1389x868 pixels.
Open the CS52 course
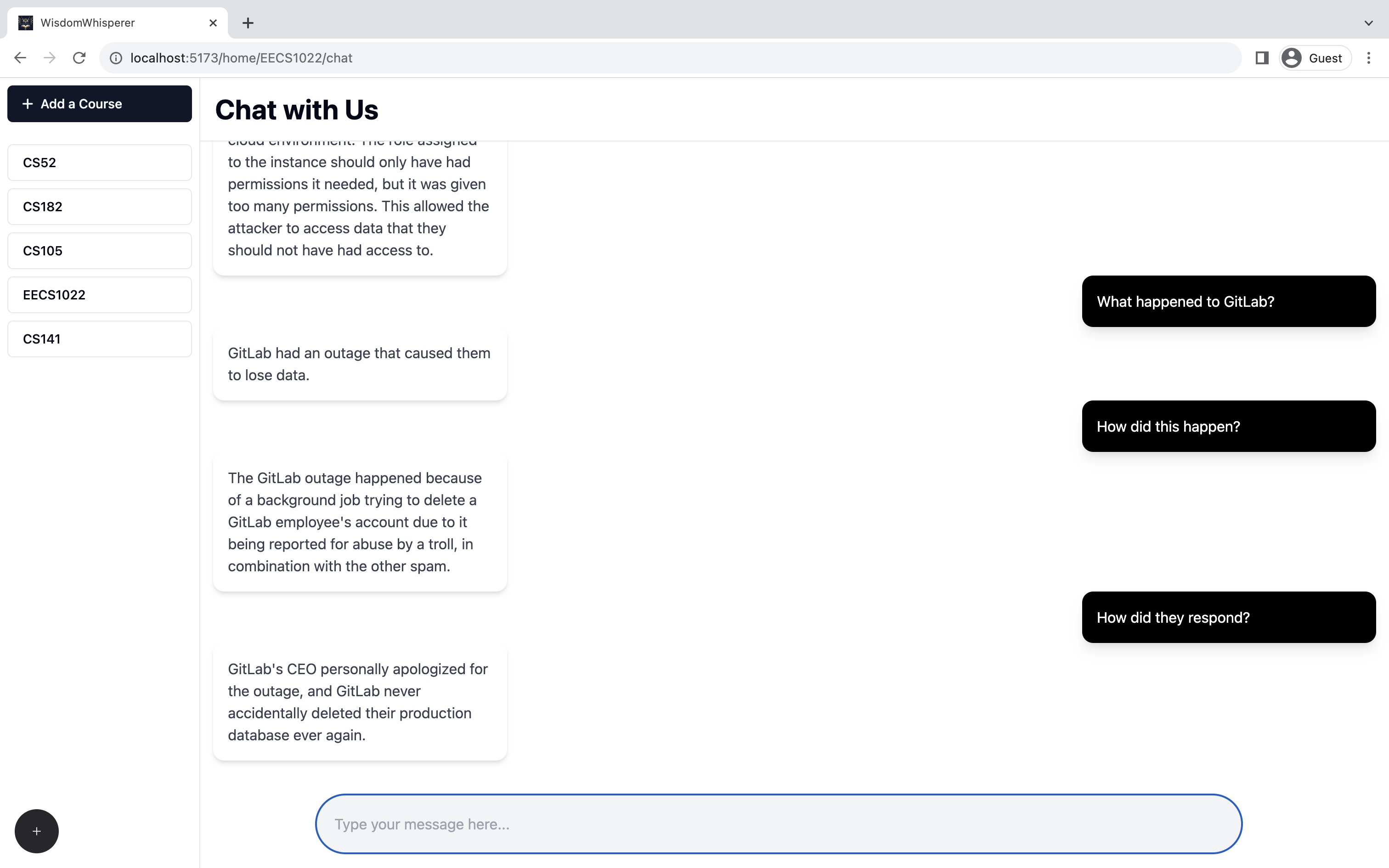pos(99,163)
